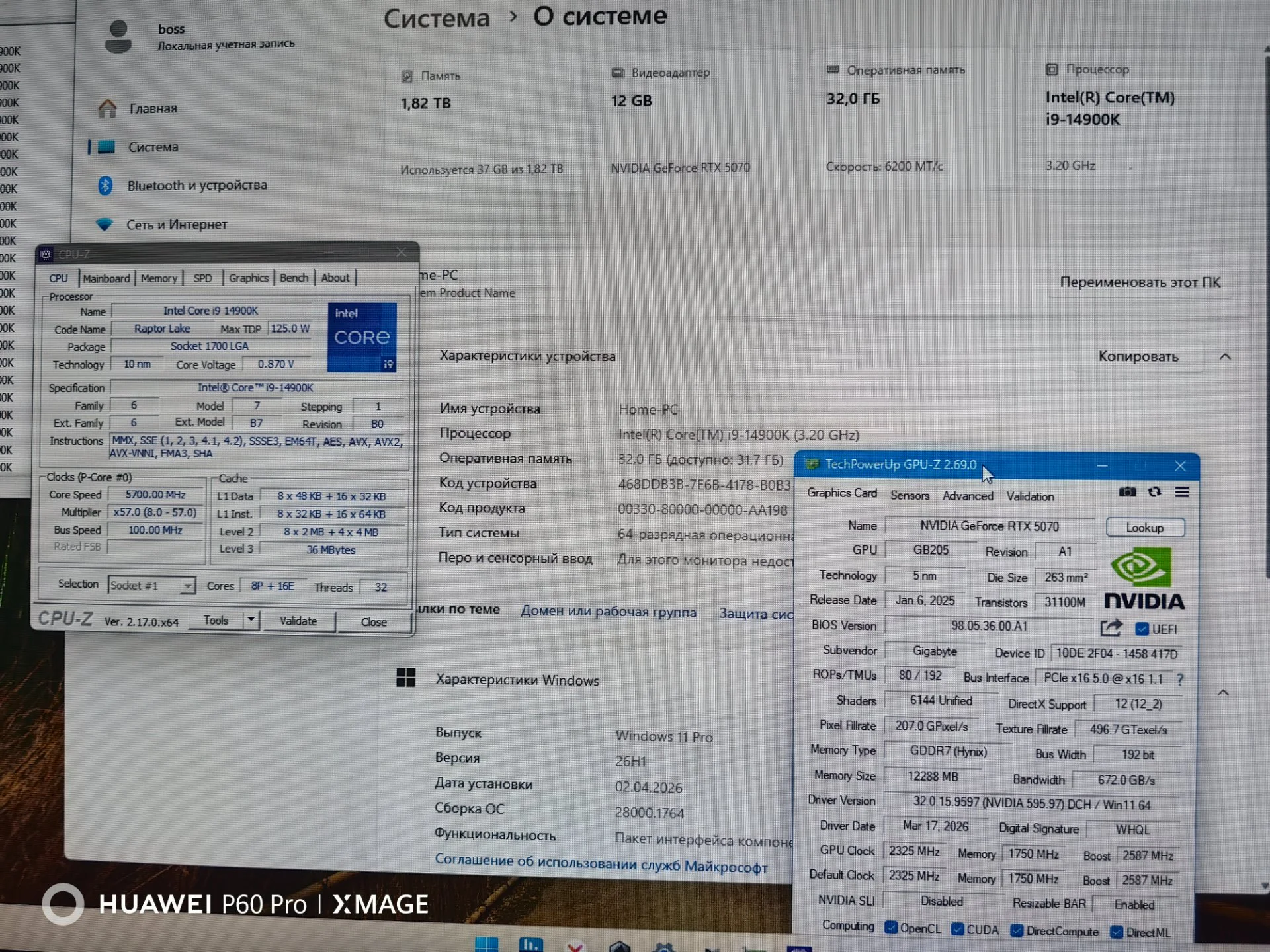Open the Windows Start menu on the taskbar

click(x=487, y=944)
